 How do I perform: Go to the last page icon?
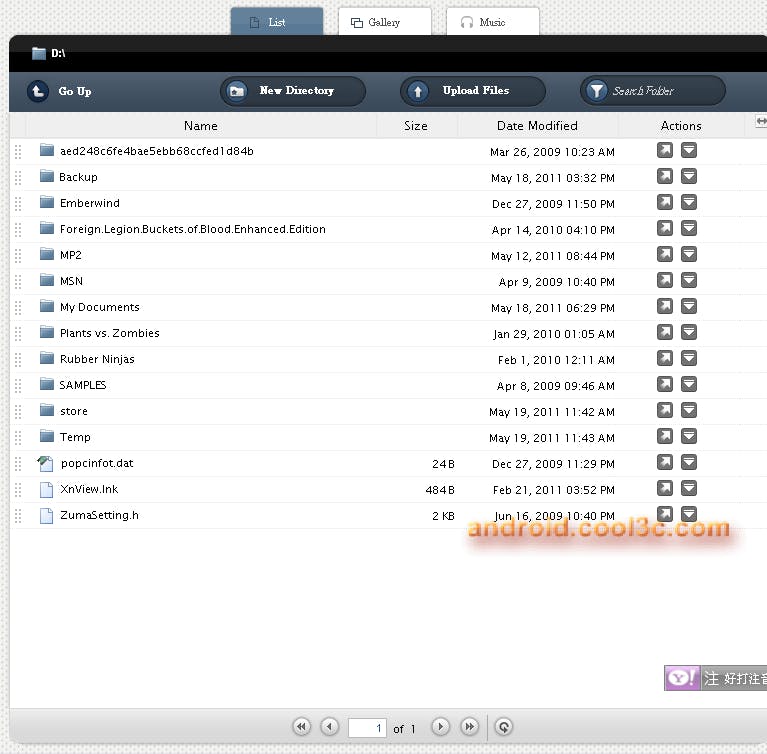469,727
